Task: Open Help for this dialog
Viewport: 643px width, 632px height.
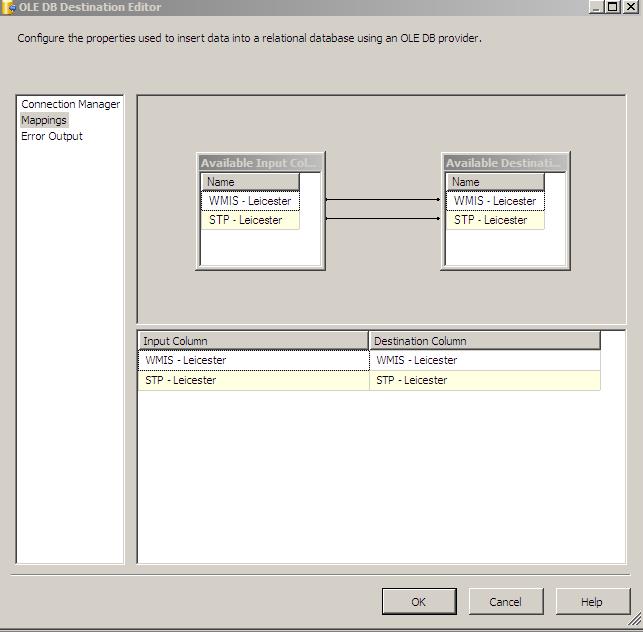Action: coord(592,601)
